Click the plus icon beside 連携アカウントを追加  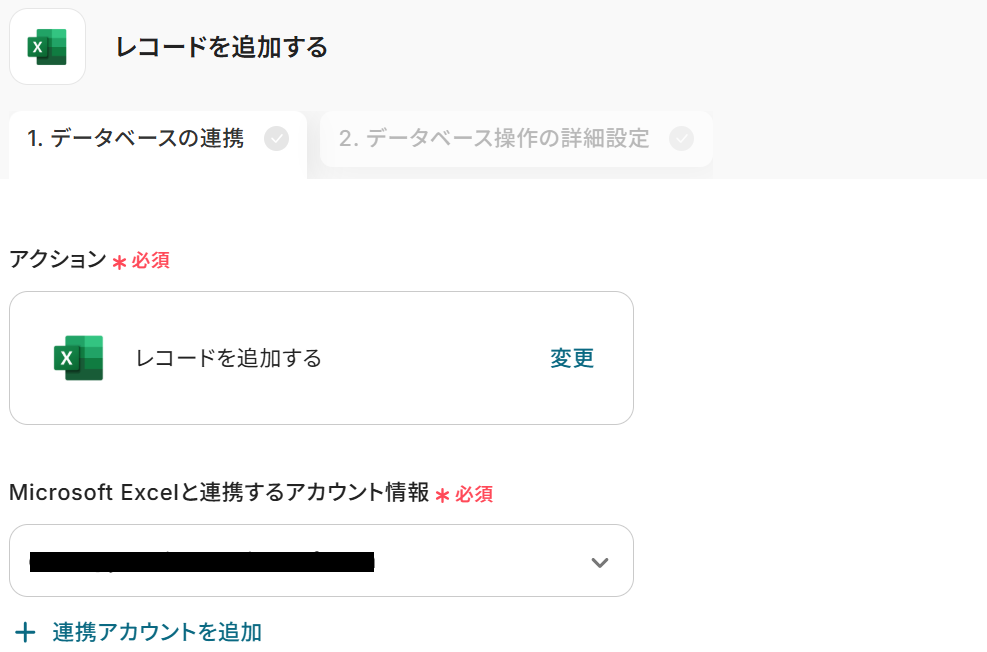click(25, 632)
